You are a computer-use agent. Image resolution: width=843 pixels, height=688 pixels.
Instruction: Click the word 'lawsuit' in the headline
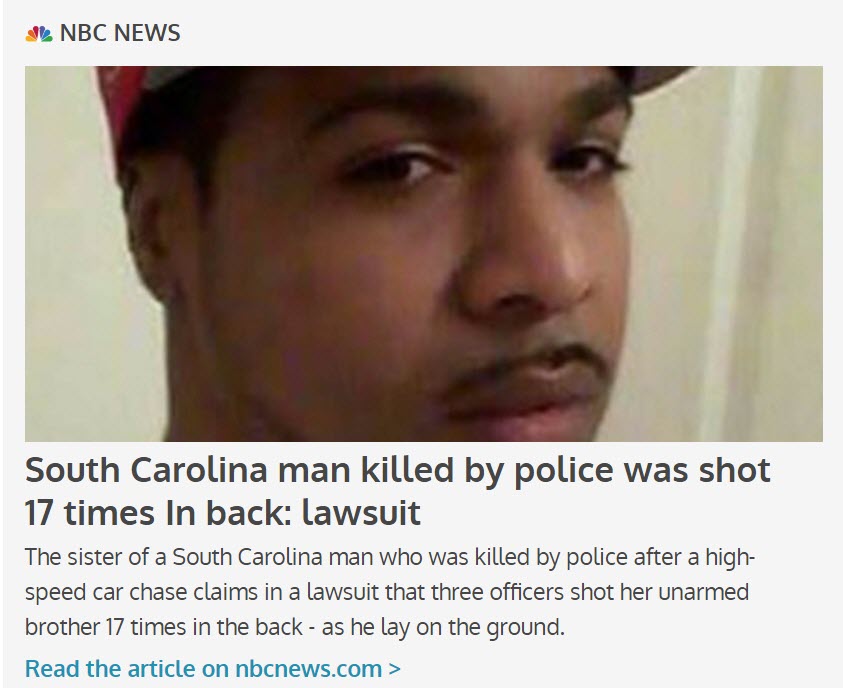[x=361, y=512]
